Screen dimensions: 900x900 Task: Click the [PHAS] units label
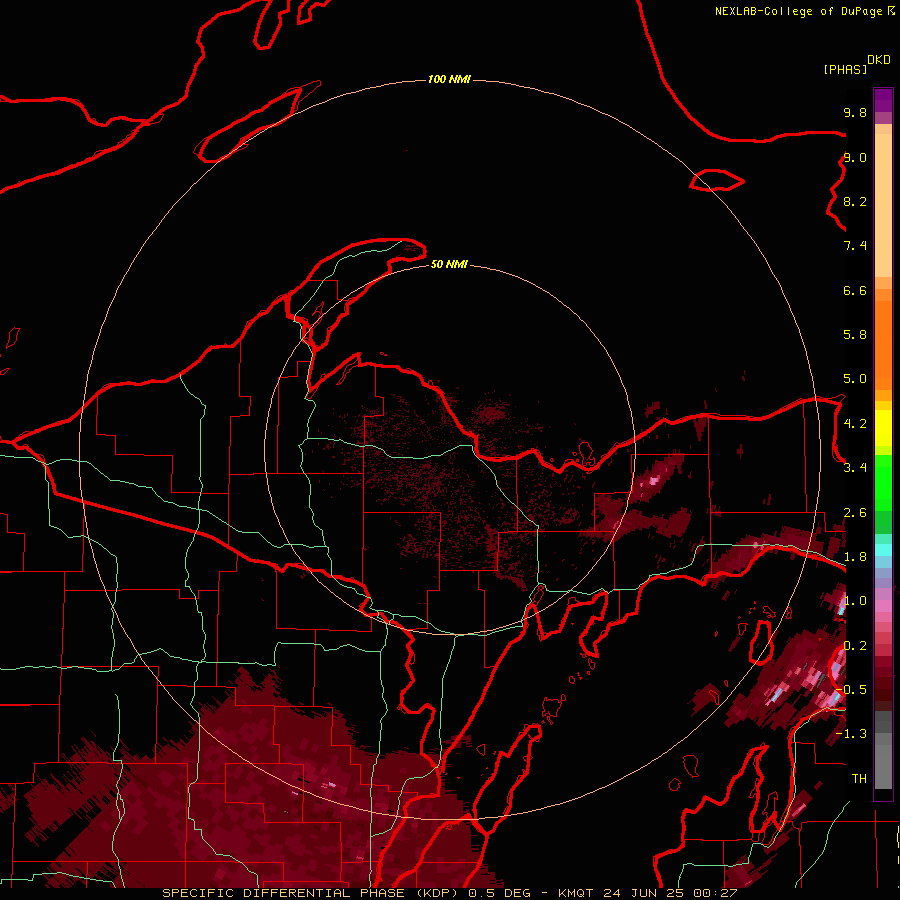point(845,69)
